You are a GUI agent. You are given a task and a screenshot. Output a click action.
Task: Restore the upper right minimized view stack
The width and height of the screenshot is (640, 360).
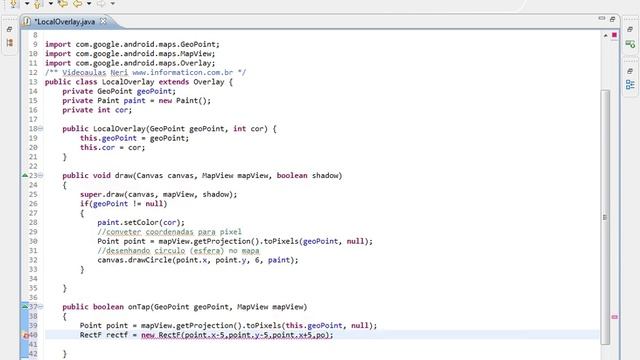630,29
